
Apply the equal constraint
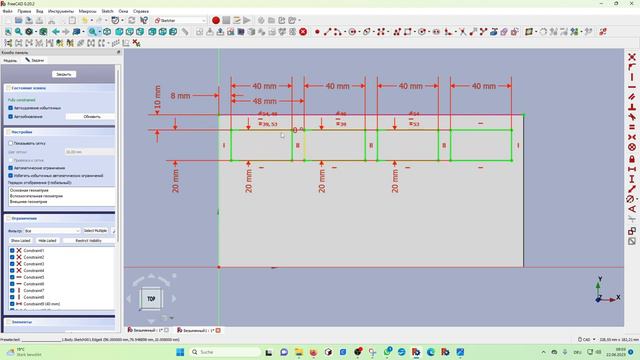tap(632, 127)
